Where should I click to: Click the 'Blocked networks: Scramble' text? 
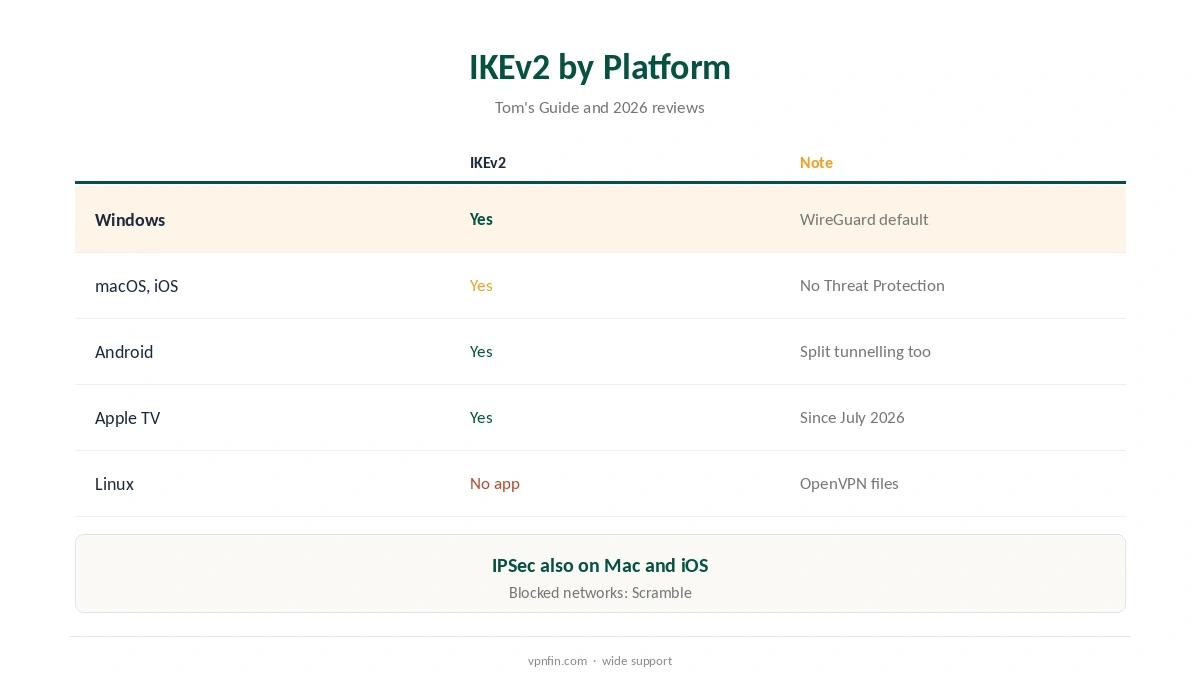click(600, 592)
